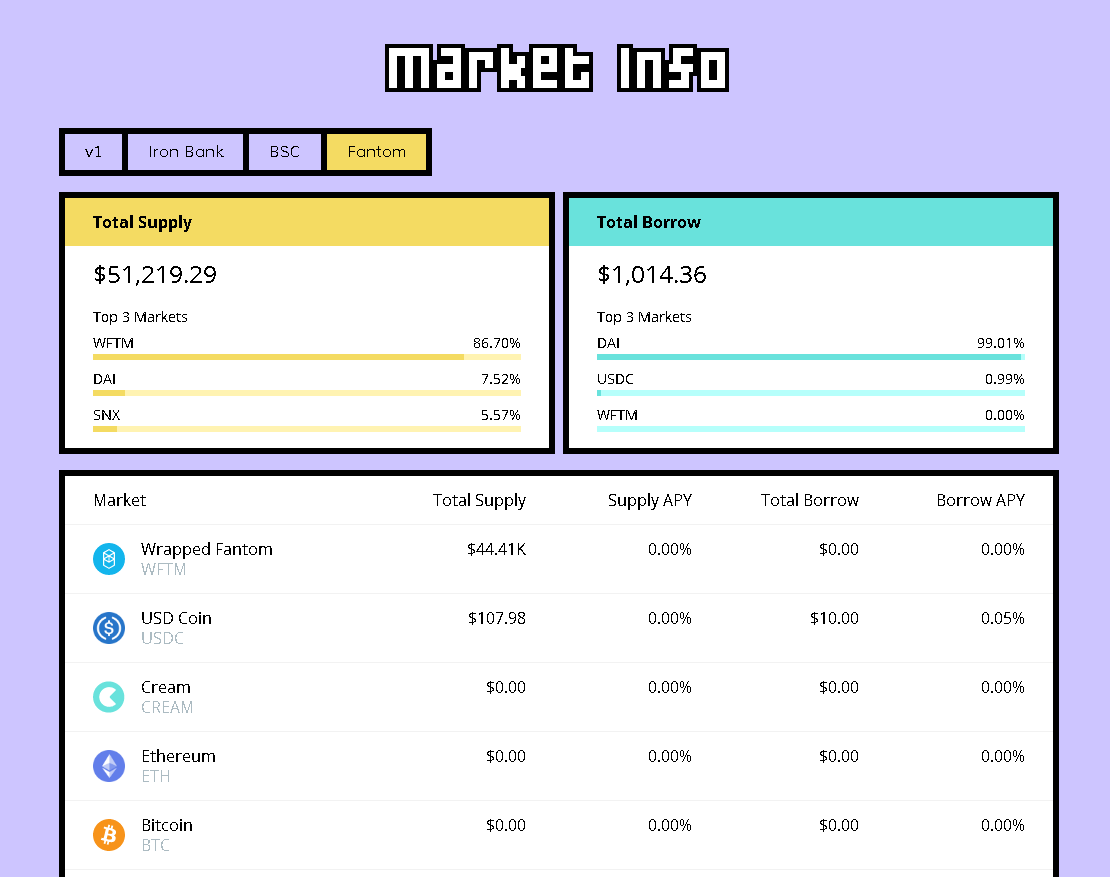Click the Borrow APY column header
Screen dimensions: 1110x877
coord(980,500)
